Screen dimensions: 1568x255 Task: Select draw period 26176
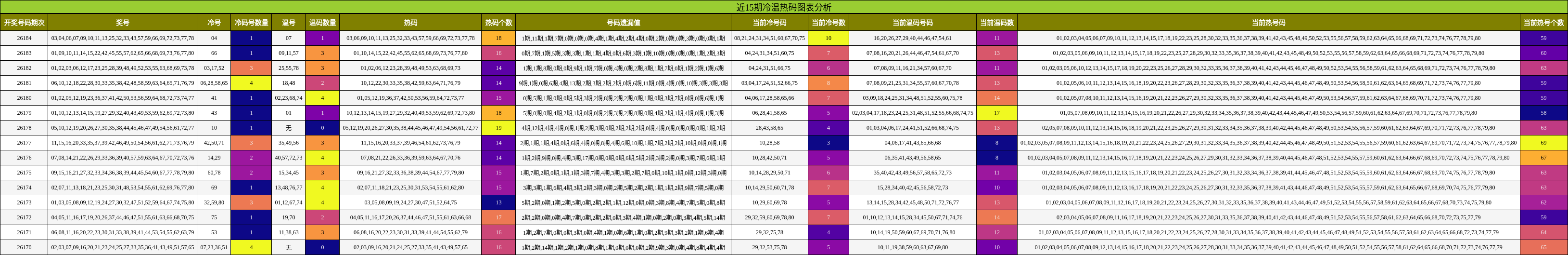(x=25, y=158)
